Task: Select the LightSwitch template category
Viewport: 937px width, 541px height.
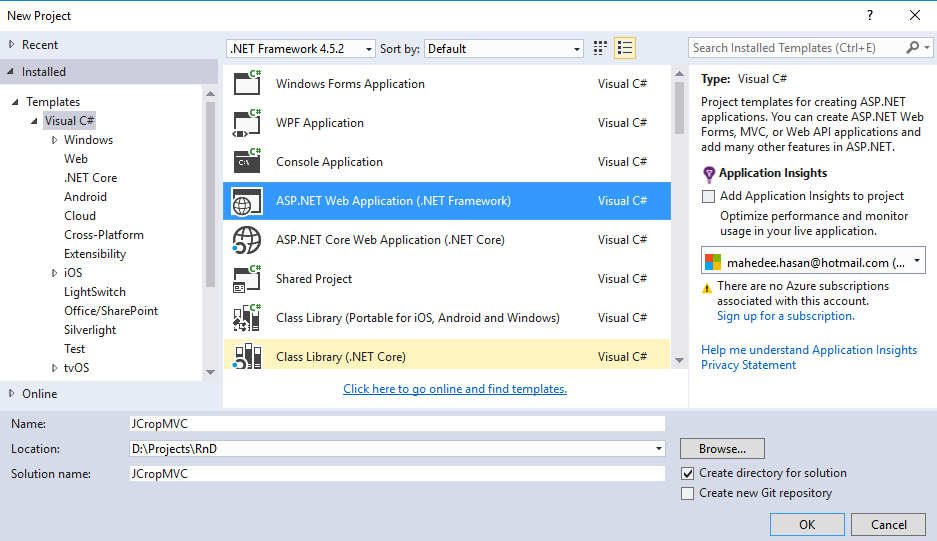Action: (x=95, y=292)
